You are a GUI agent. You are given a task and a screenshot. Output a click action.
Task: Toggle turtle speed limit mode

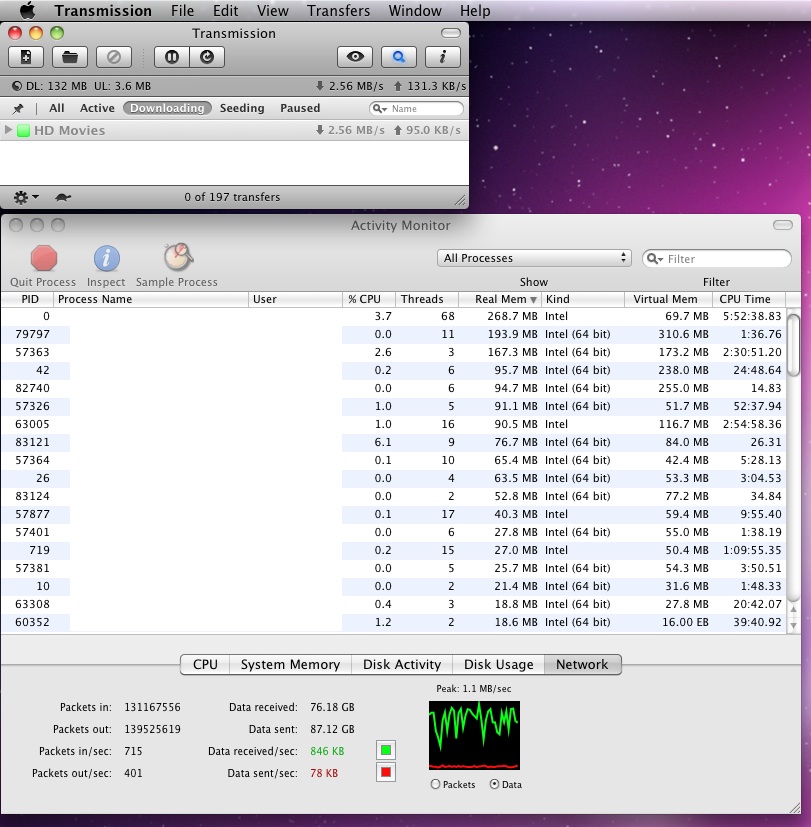click(63, 197)
